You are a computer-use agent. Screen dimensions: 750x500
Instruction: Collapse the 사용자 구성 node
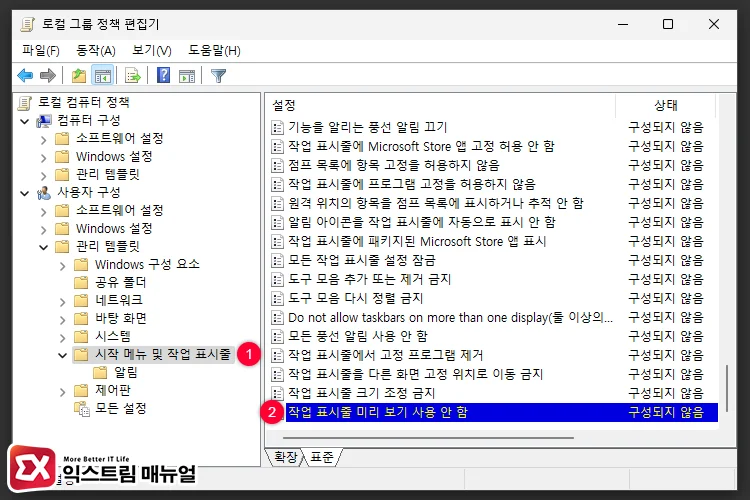25,193
